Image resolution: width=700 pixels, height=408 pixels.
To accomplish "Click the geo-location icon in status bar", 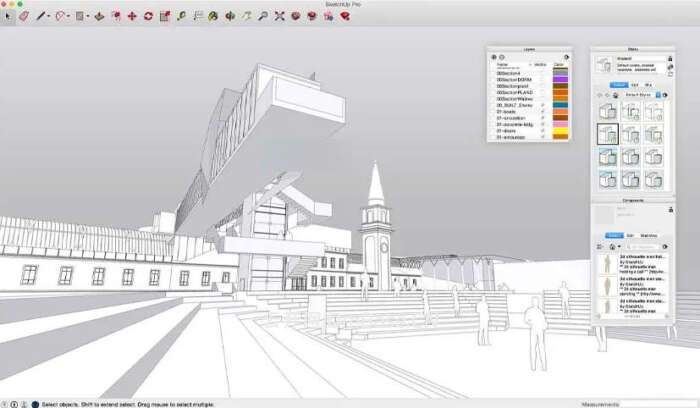I will [x=4, y=404].
